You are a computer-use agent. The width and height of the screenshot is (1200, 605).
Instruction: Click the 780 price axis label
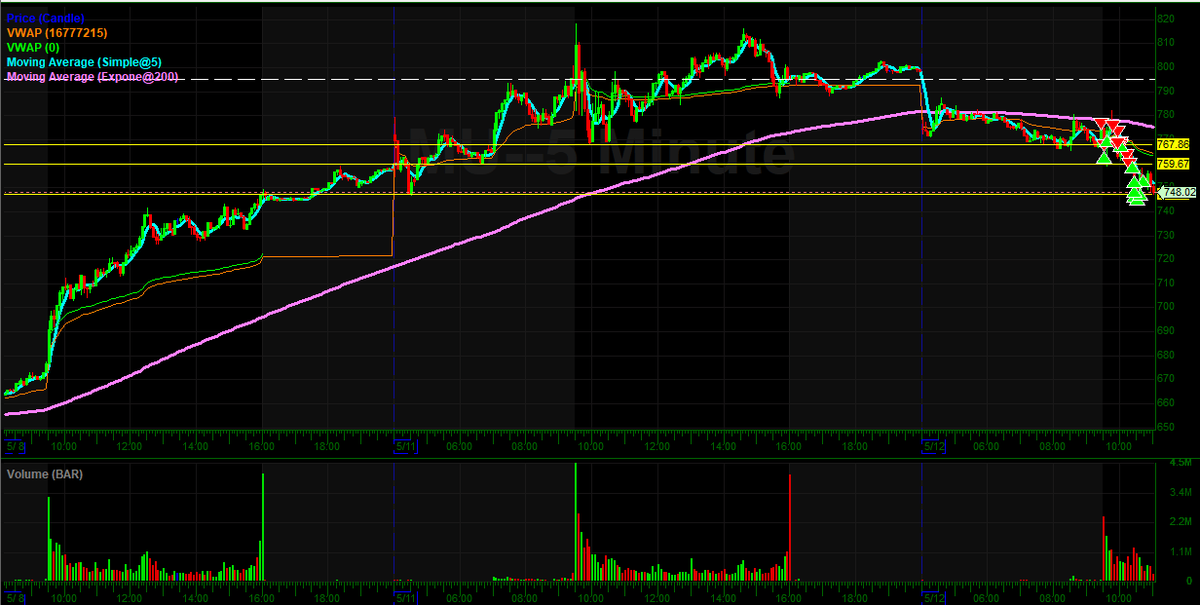[1165, 115]
